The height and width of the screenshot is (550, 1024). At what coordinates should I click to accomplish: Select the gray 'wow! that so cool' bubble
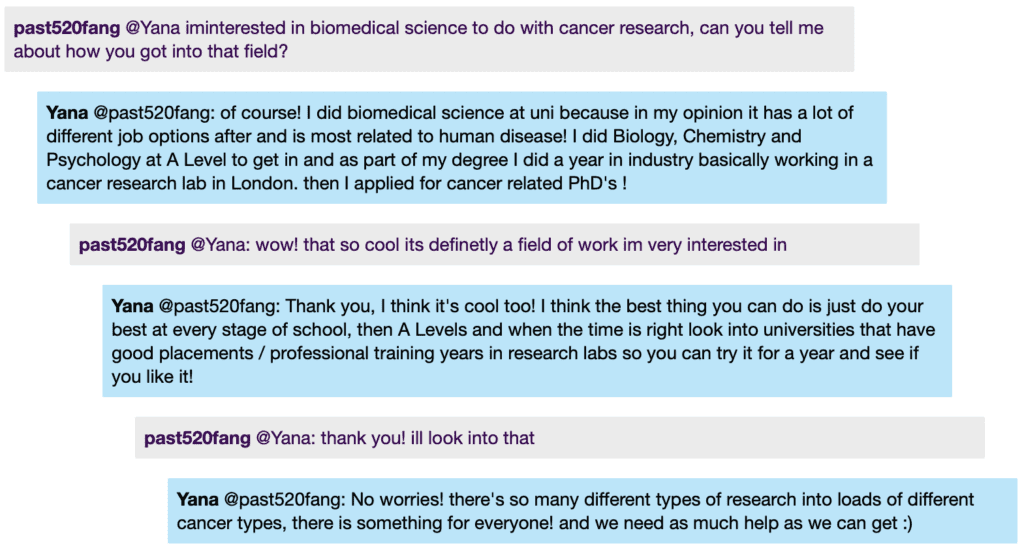(494, 244)
